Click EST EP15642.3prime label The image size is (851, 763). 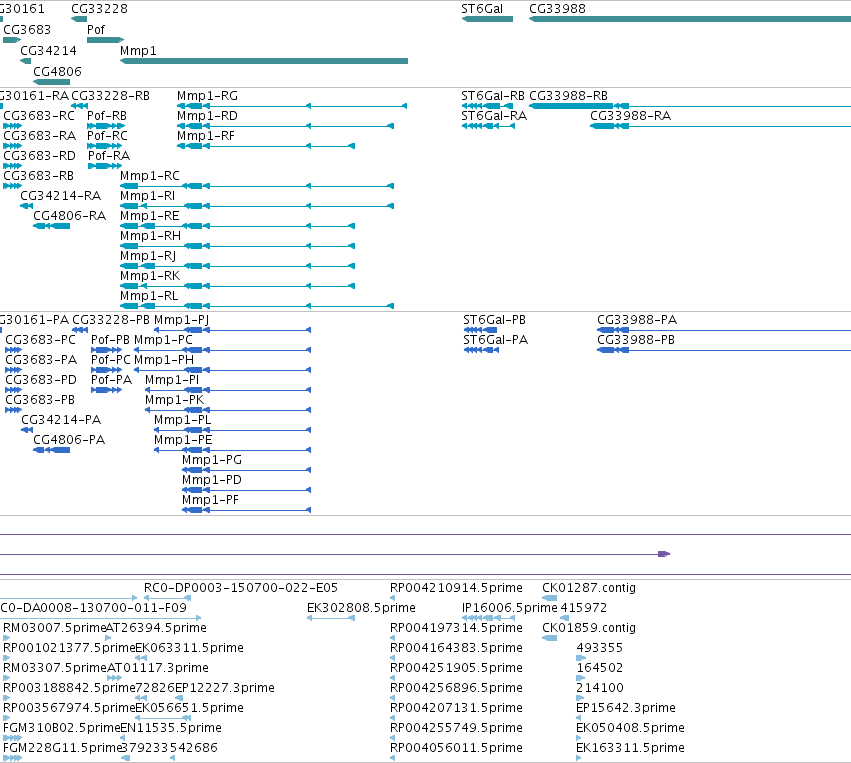(625, 708)
